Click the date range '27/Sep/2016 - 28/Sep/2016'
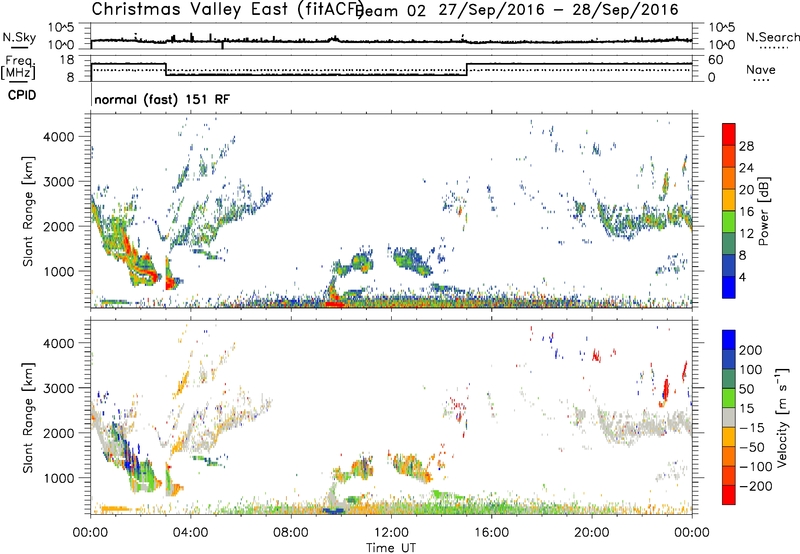Image resolution: width=800 pixels, height=554 pixels. [x=559, y=10]
